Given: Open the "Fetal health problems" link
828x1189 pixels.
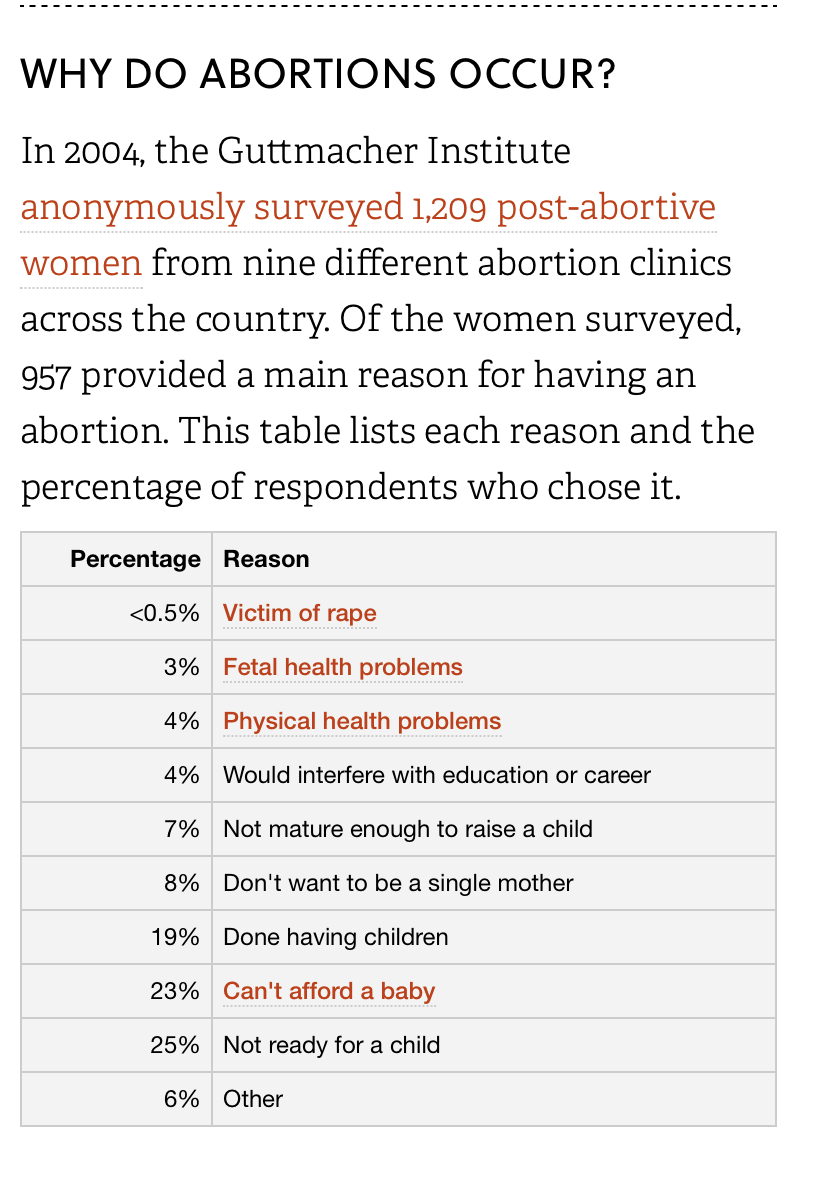Looking at the screenshot, I should click(x=343, y=667).
